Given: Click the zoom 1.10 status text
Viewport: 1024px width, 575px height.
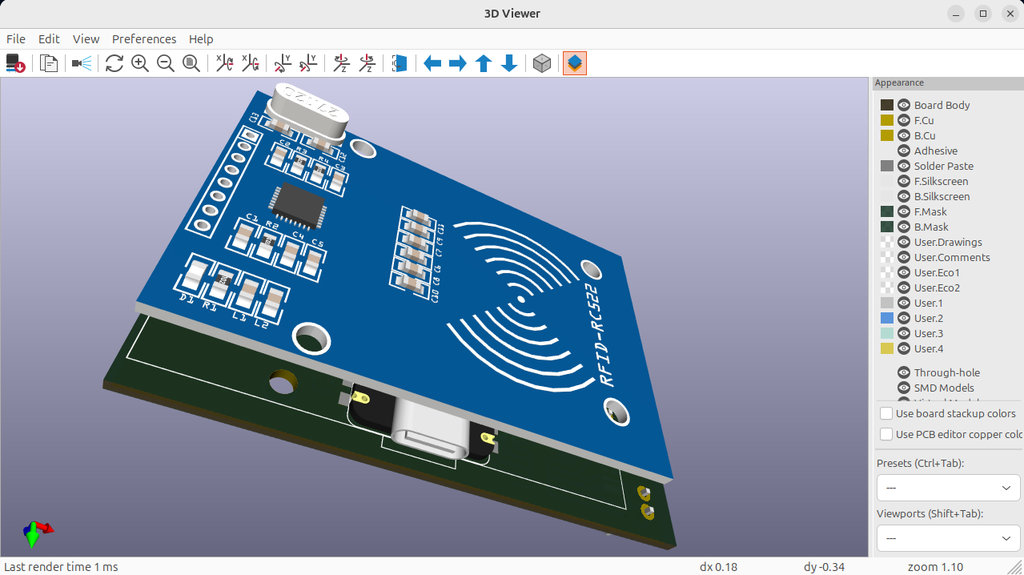Looking at the screenshot, I should coord(935,567).
